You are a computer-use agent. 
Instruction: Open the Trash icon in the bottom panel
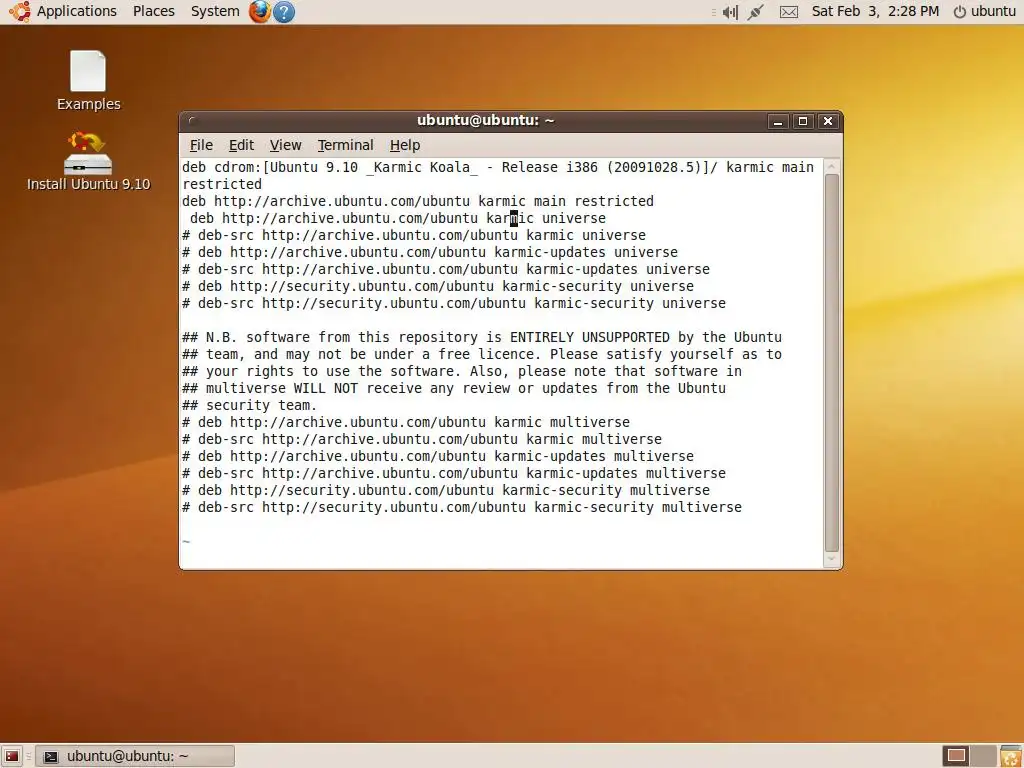tap(1011, 756)
